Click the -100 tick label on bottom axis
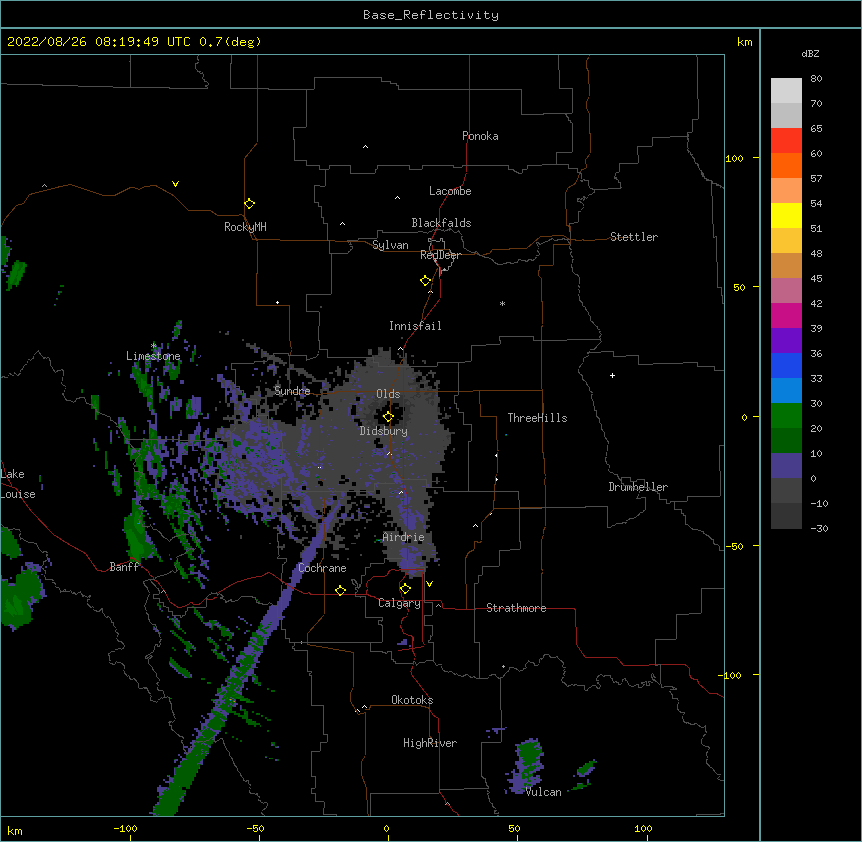Image resolution: width=862 pixels, height=842 pixels. (x=125, y=828)
